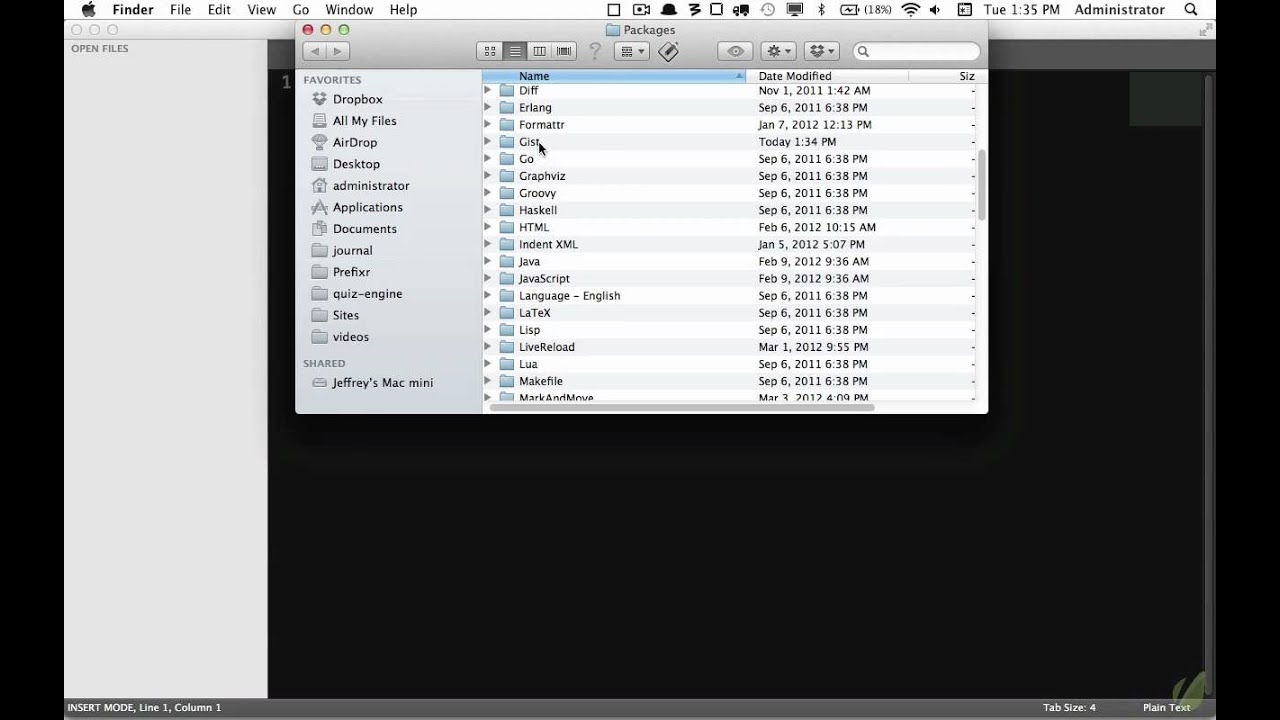Expand the JavaScript folder
Screen dimensions: 1280x720
488,278
